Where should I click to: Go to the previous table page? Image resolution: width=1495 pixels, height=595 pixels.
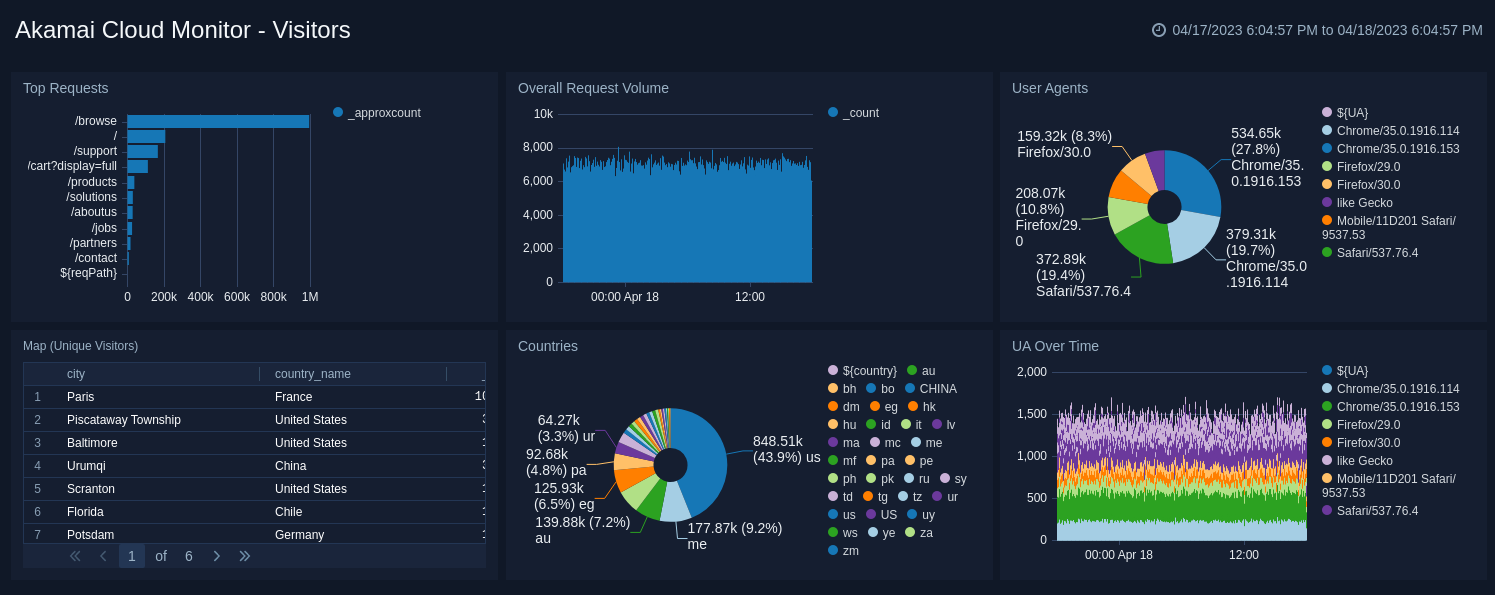103,555
